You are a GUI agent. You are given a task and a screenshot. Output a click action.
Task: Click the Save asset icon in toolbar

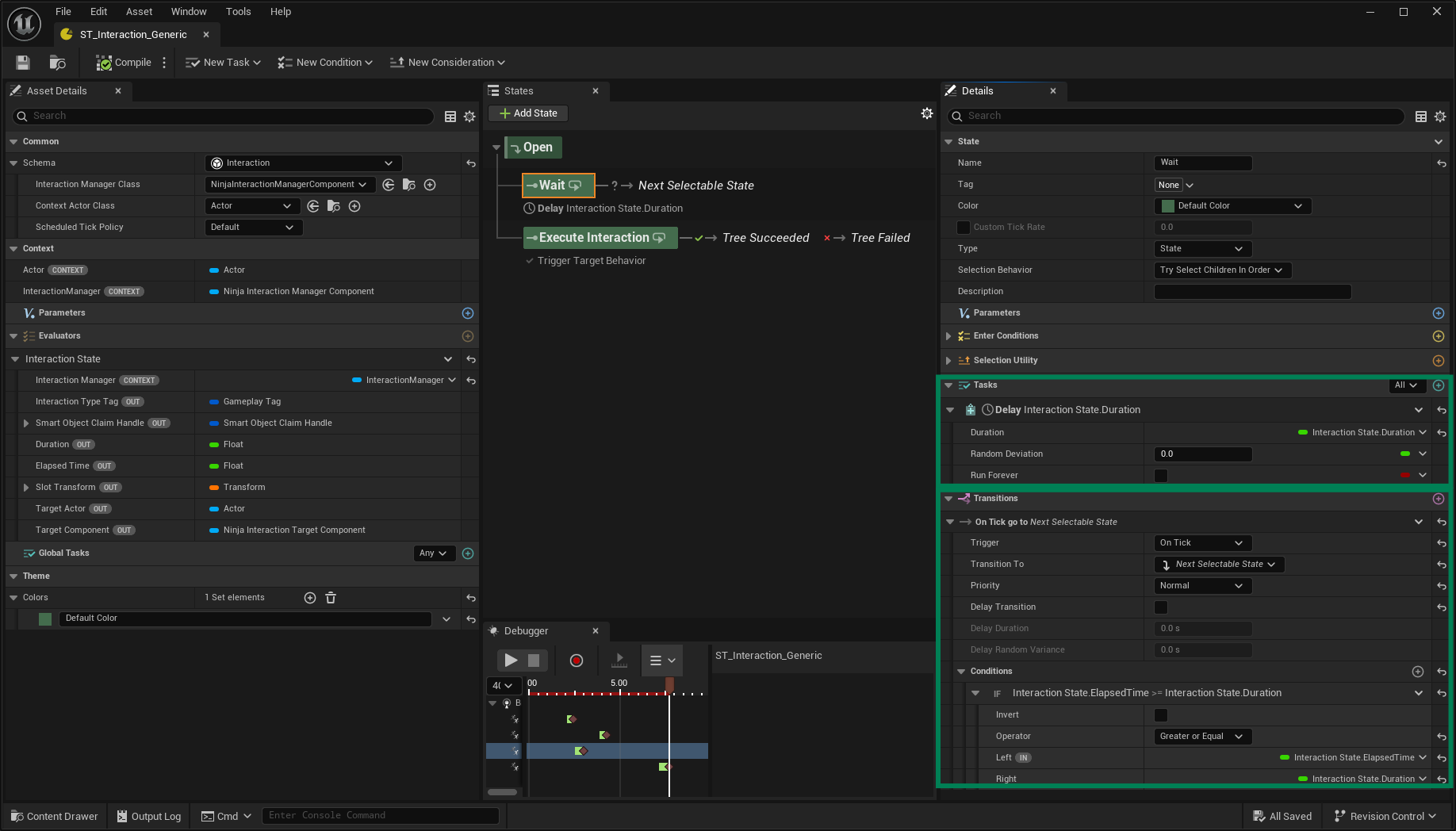pyautogui.click(x=23, y=63)
